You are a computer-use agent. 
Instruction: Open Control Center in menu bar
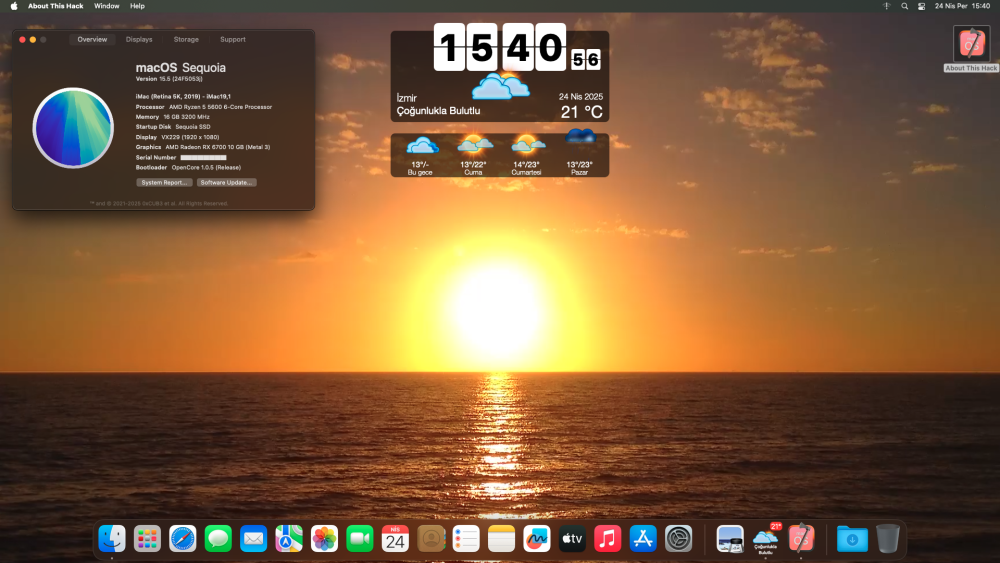(x=922, y=6)
